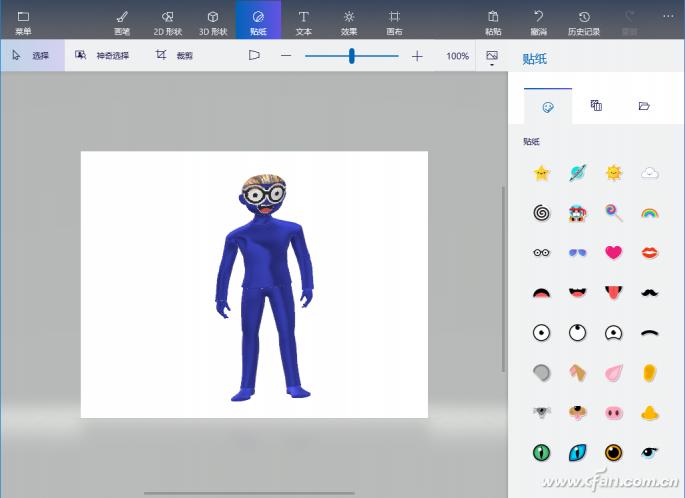Open the Effects (效果) panel

click(349, 21)
